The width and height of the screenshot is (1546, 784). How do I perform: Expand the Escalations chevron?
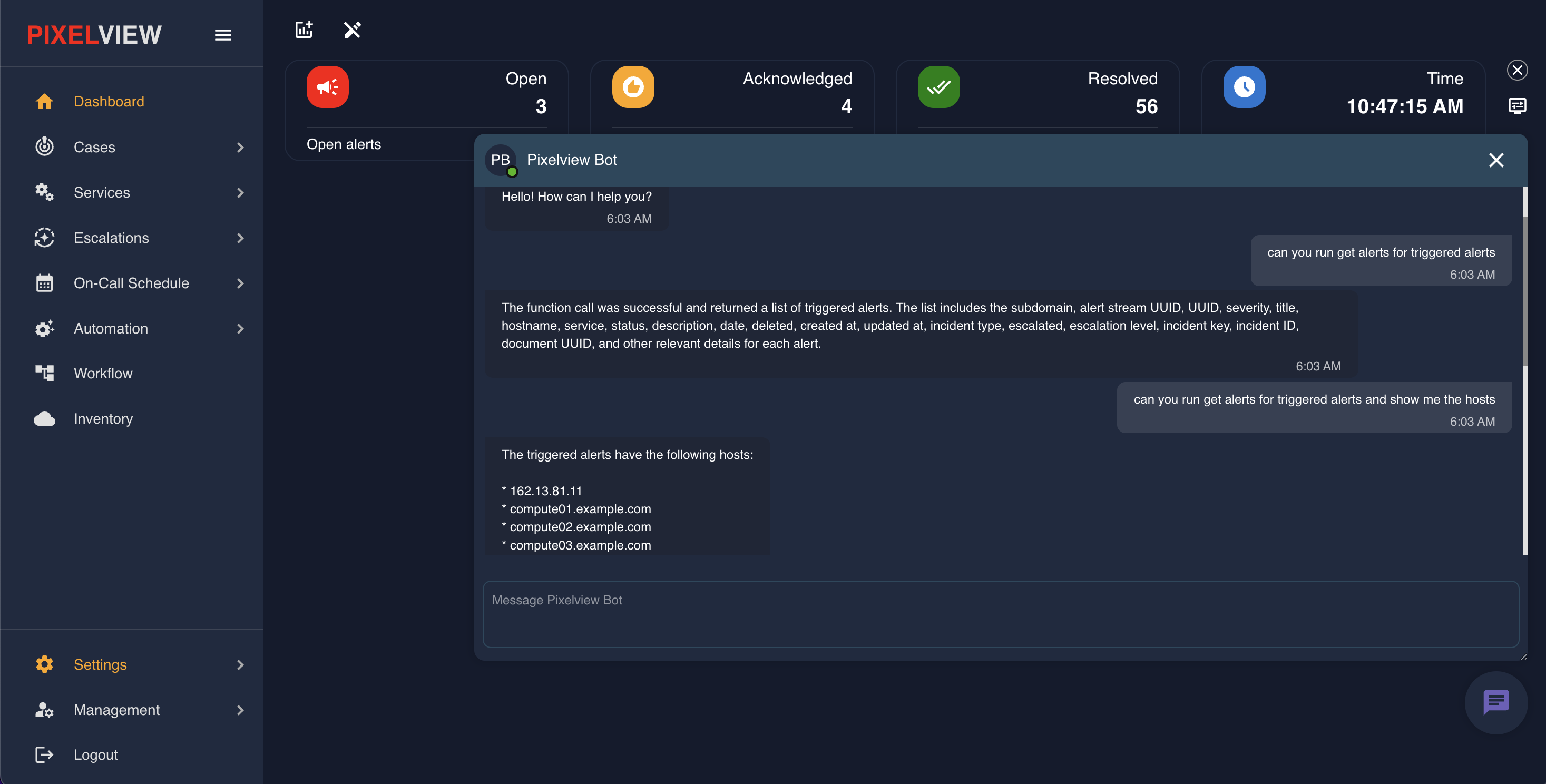241,238
